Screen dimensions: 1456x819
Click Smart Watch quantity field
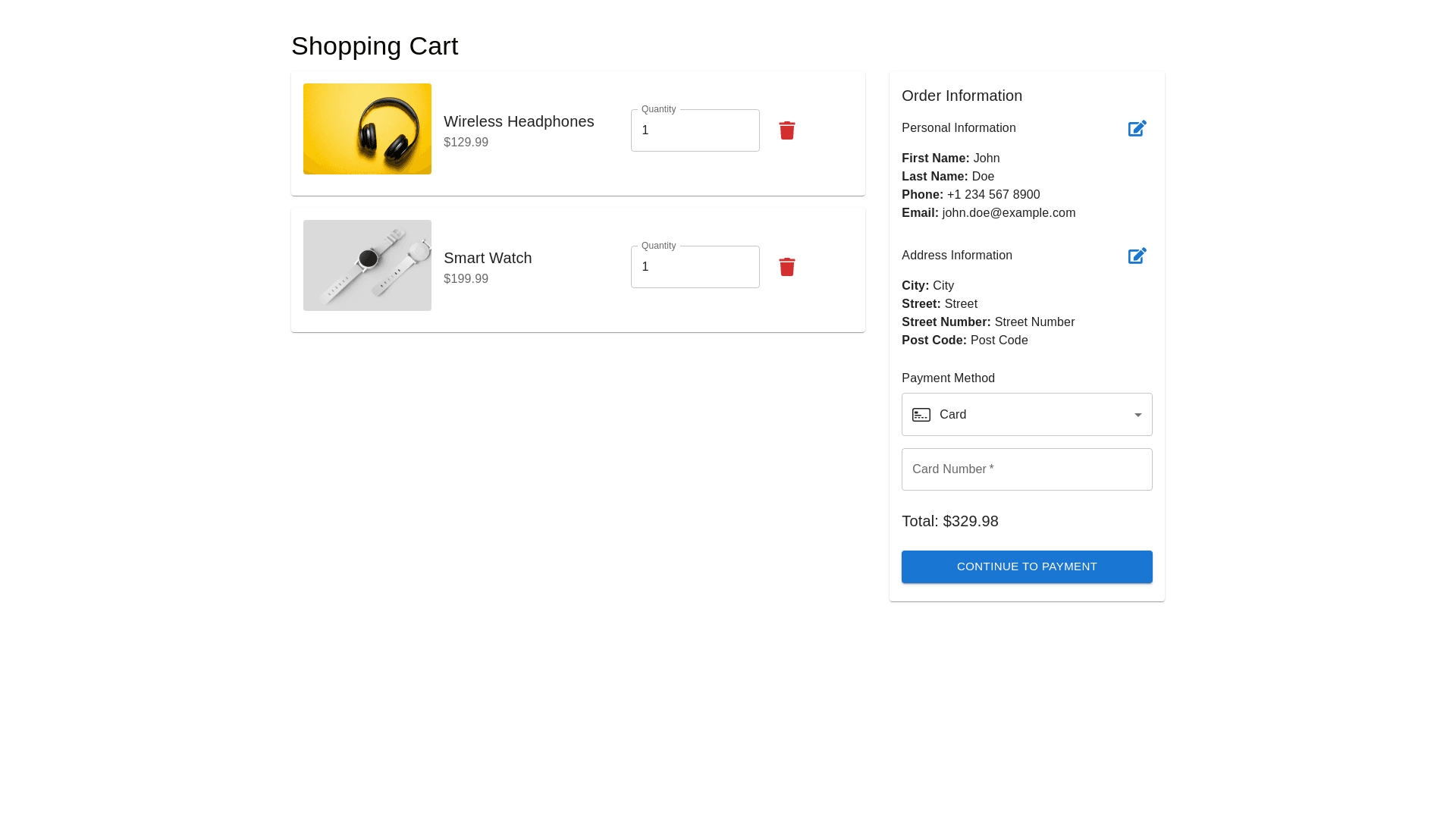click(695, 267)
